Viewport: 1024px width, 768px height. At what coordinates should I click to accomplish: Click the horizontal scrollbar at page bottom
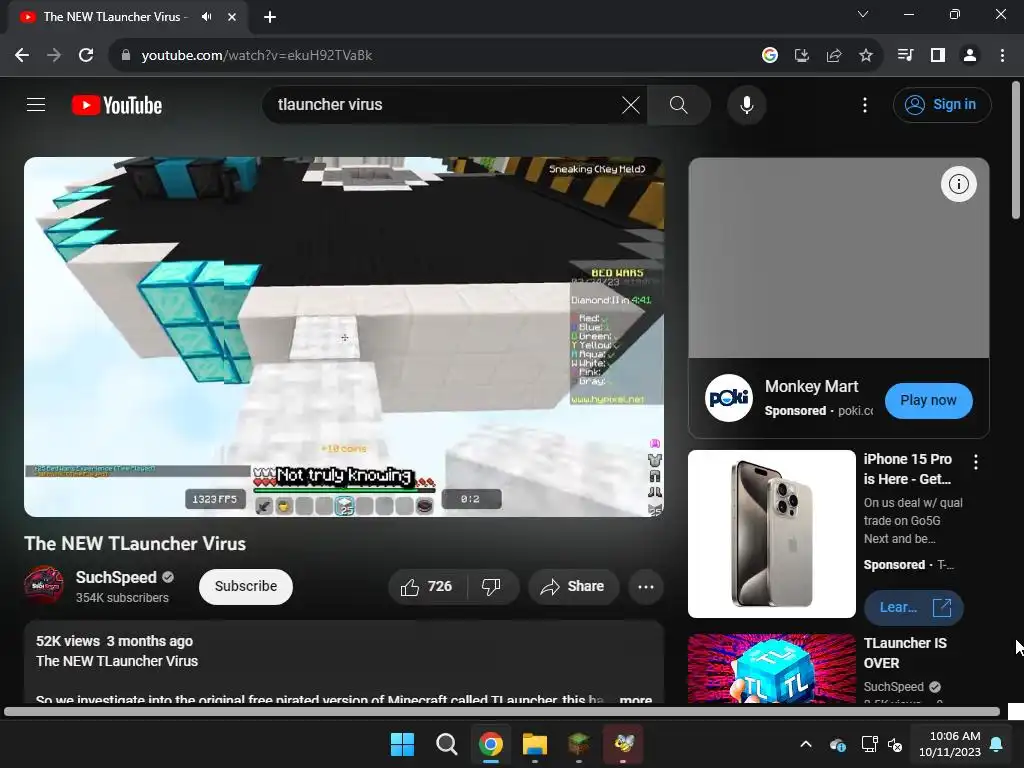tap(502, 711)
